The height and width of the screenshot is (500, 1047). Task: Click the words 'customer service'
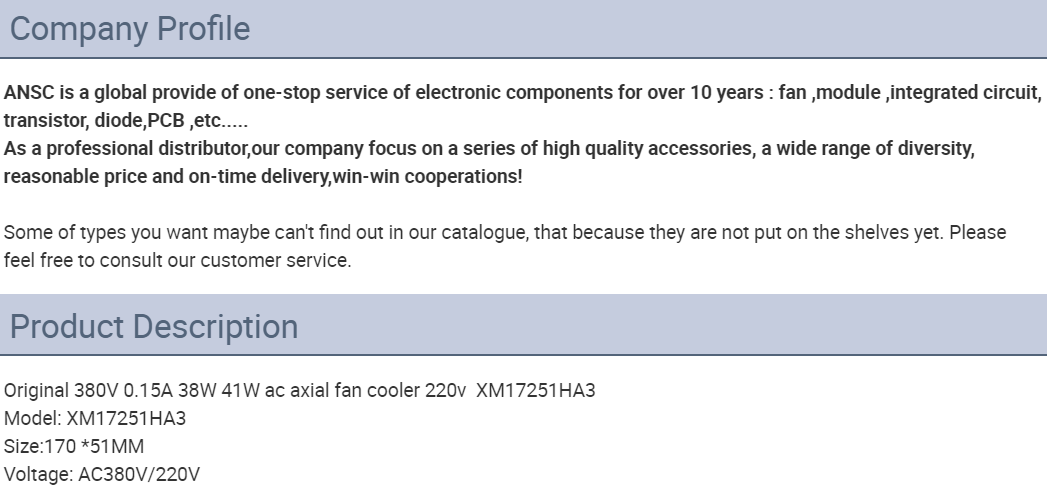tap(275, 261)
